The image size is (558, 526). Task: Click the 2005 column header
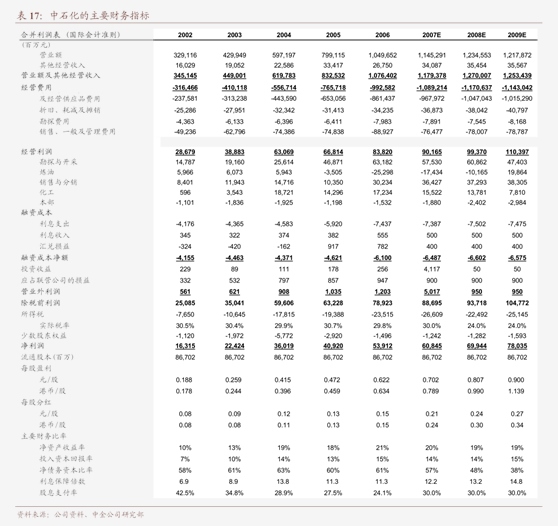tap(333, 35)
